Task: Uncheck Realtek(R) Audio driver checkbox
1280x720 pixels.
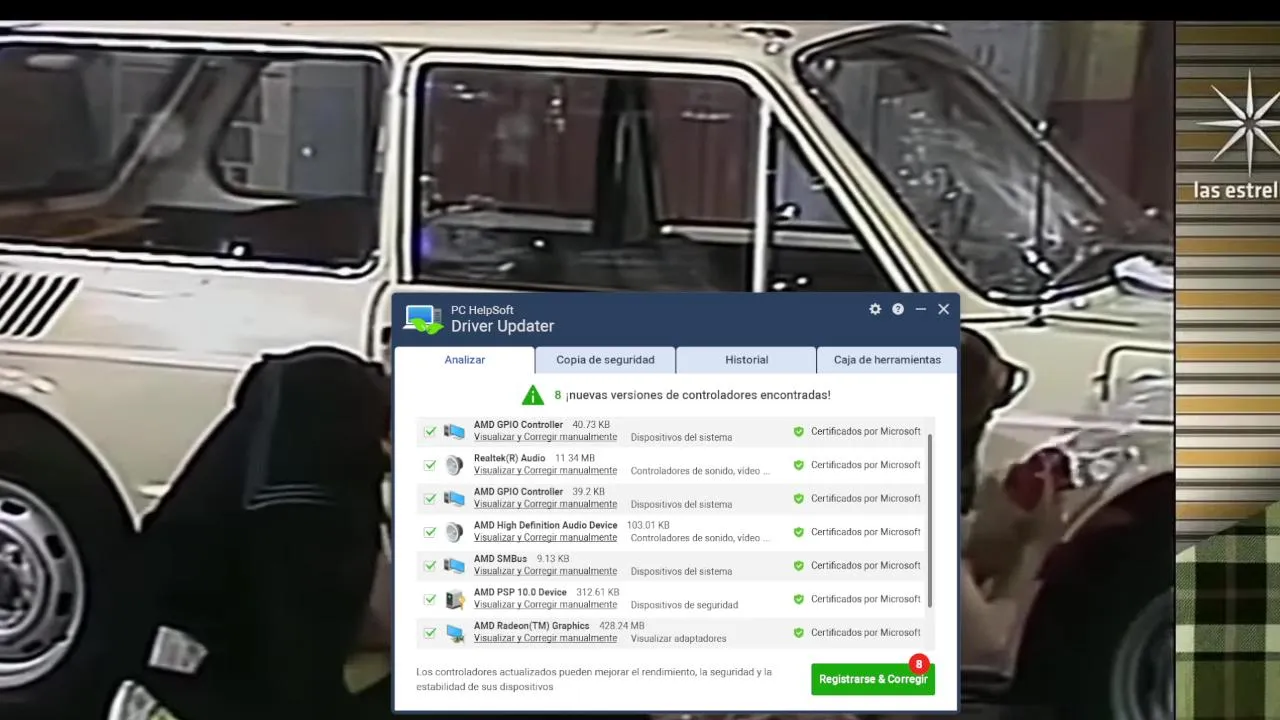Action: [x=430, y=465]
